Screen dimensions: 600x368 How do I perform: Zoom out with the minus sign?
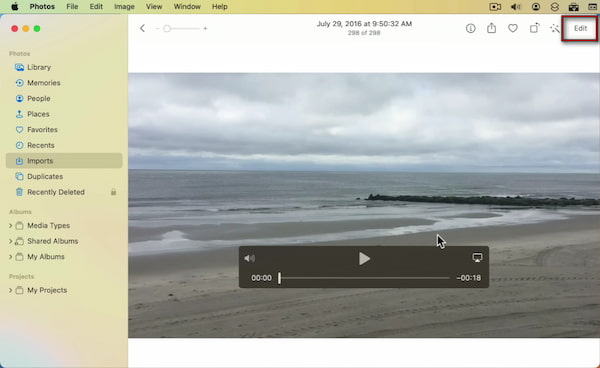coord(157,29)
